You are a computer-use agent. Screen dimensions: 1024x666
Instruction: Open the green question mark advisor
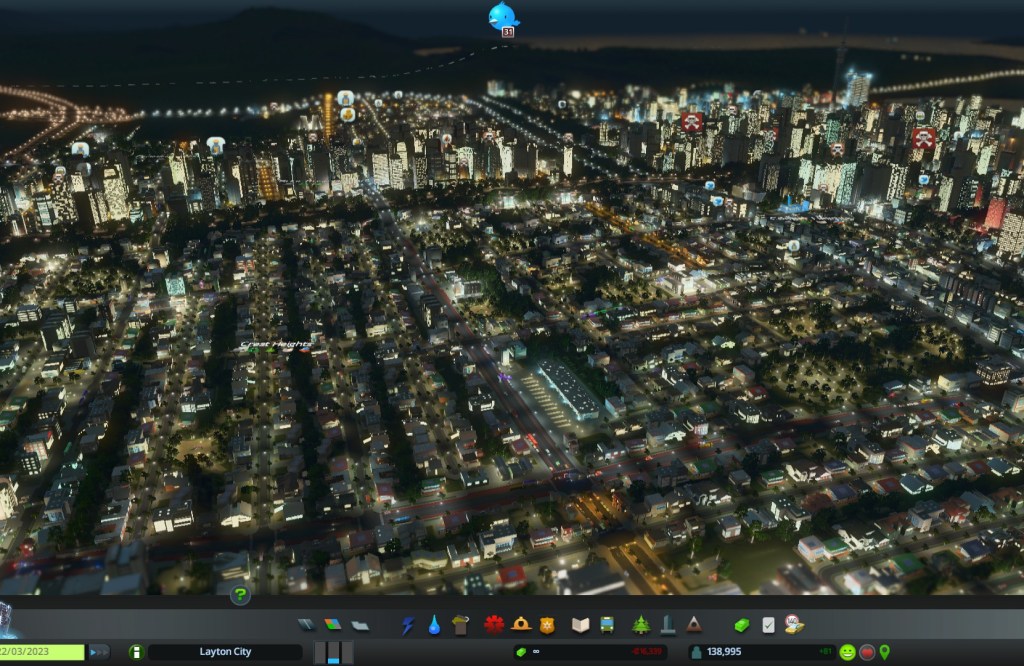pos(240,595)
